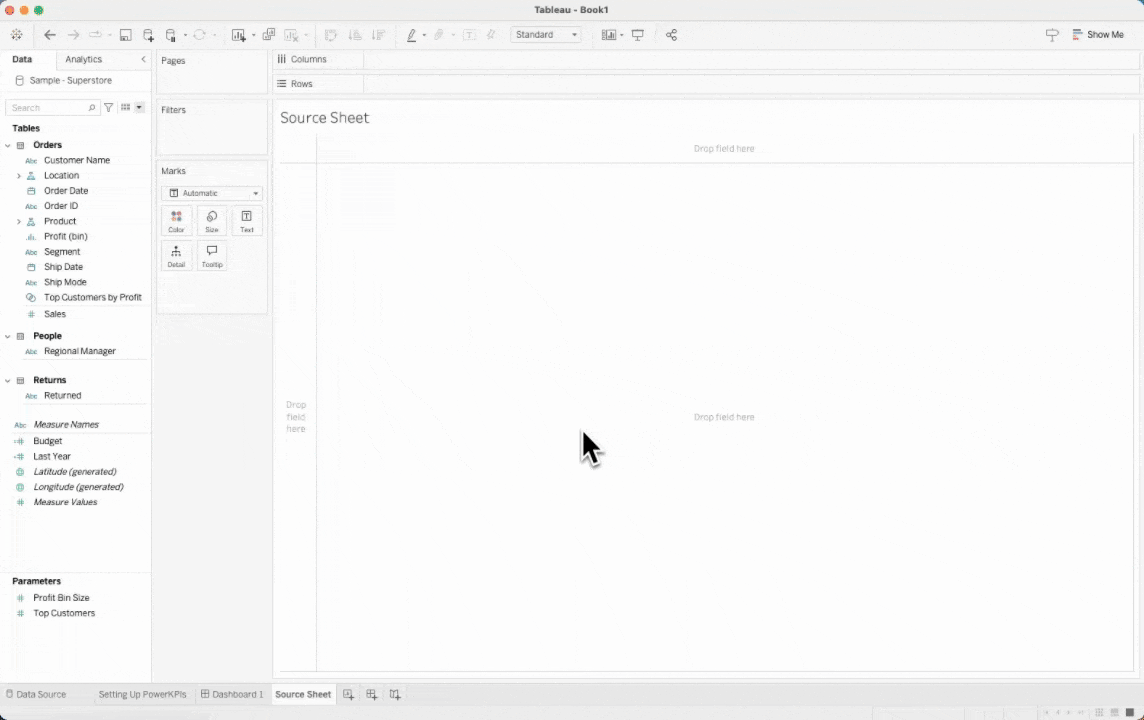Select the Regional Manager field

80,351
